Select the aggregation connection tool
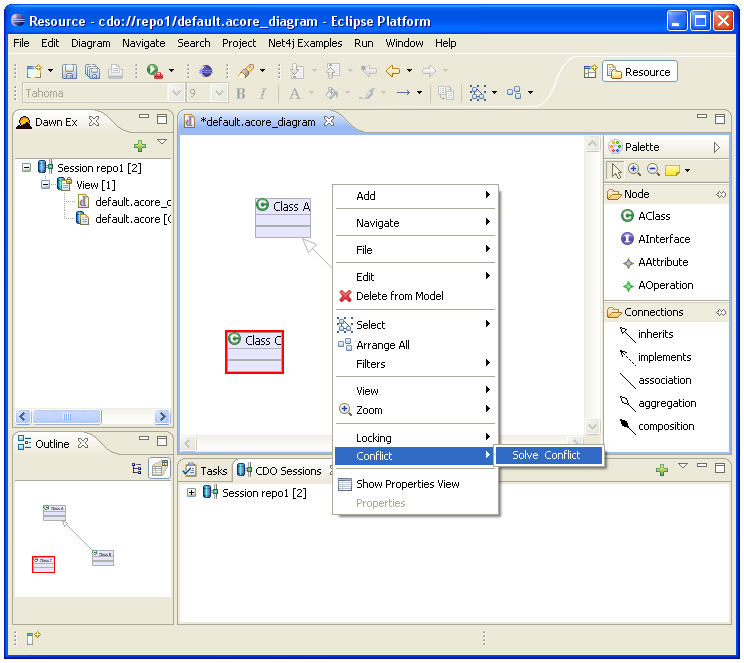This screenshot has width=744, height=663. 658,403
